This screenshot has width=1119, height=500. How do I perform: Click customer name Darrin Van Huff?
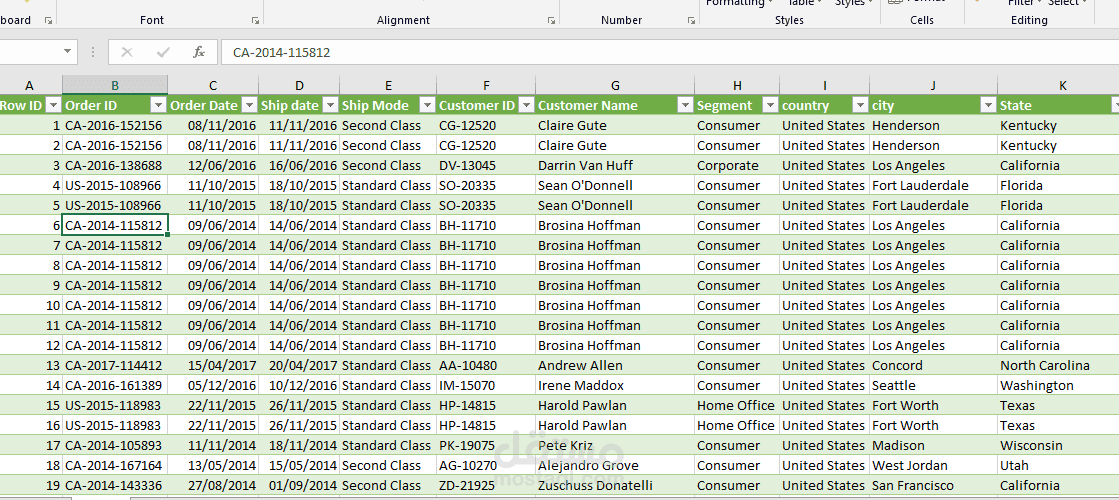(x=614, y=165)
